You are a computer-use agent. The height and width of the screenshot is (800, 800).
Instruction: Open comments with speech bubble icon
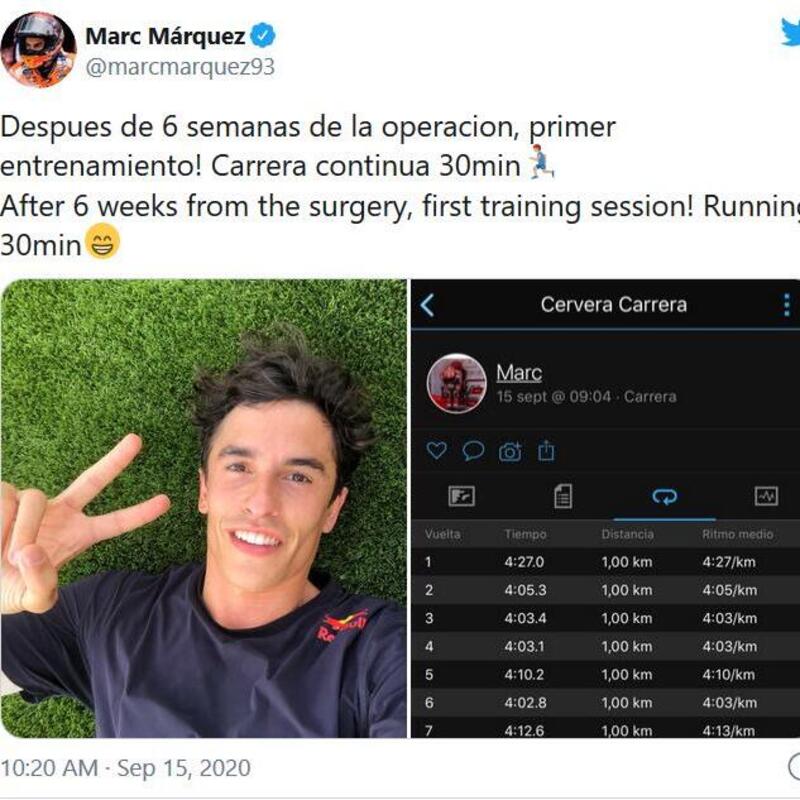[473, 451]
